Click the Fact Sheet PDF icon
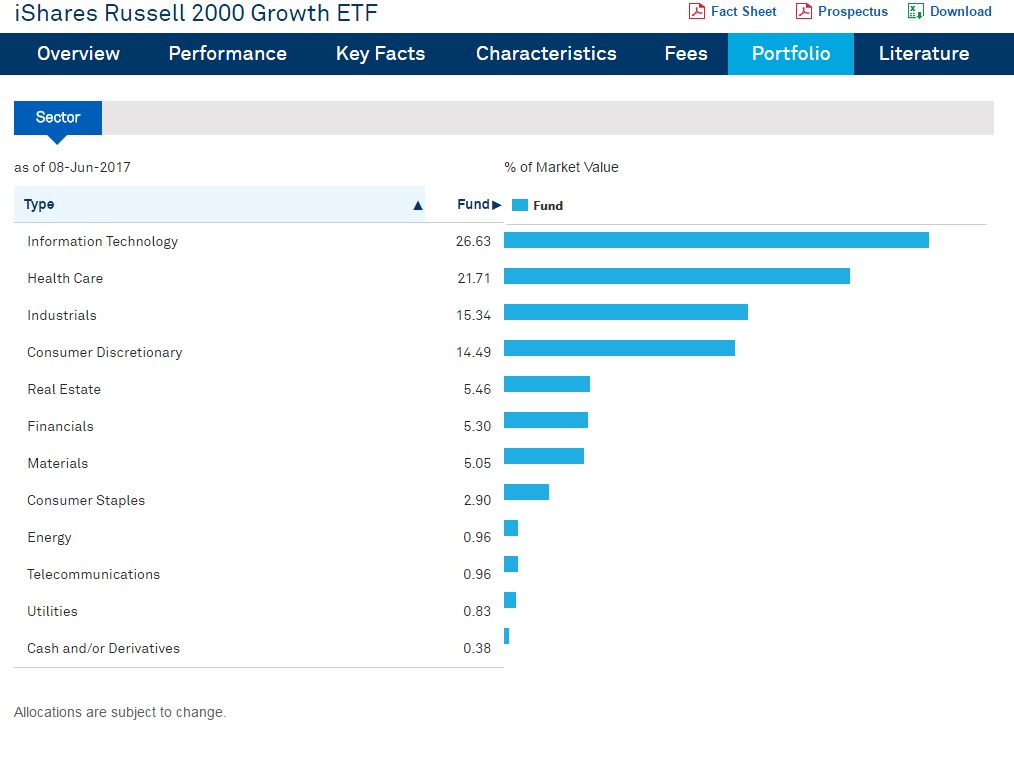This screenshot has width=1014, height=757. point(696,11)
